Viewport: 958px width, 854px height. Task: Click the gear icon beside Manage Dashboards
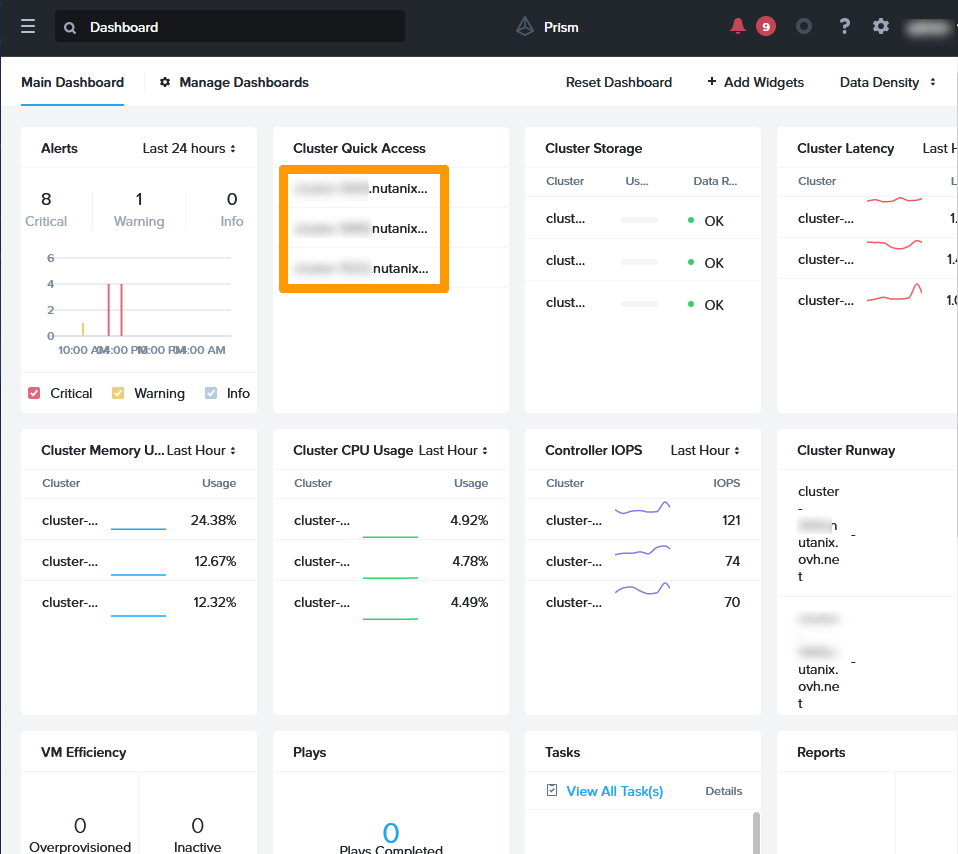coord(164,84)
